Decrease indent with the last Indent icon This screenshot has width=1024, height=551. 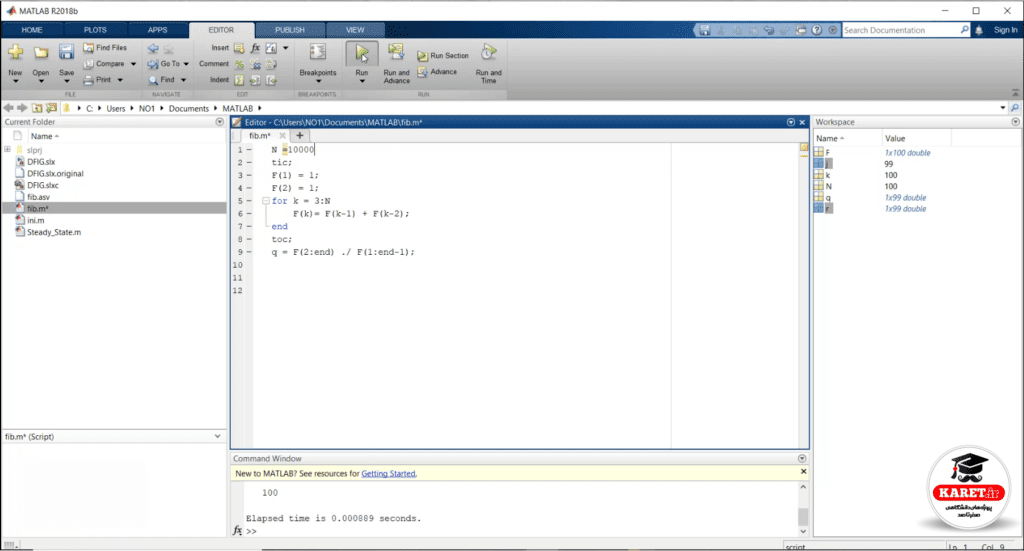tap(271, 80)
